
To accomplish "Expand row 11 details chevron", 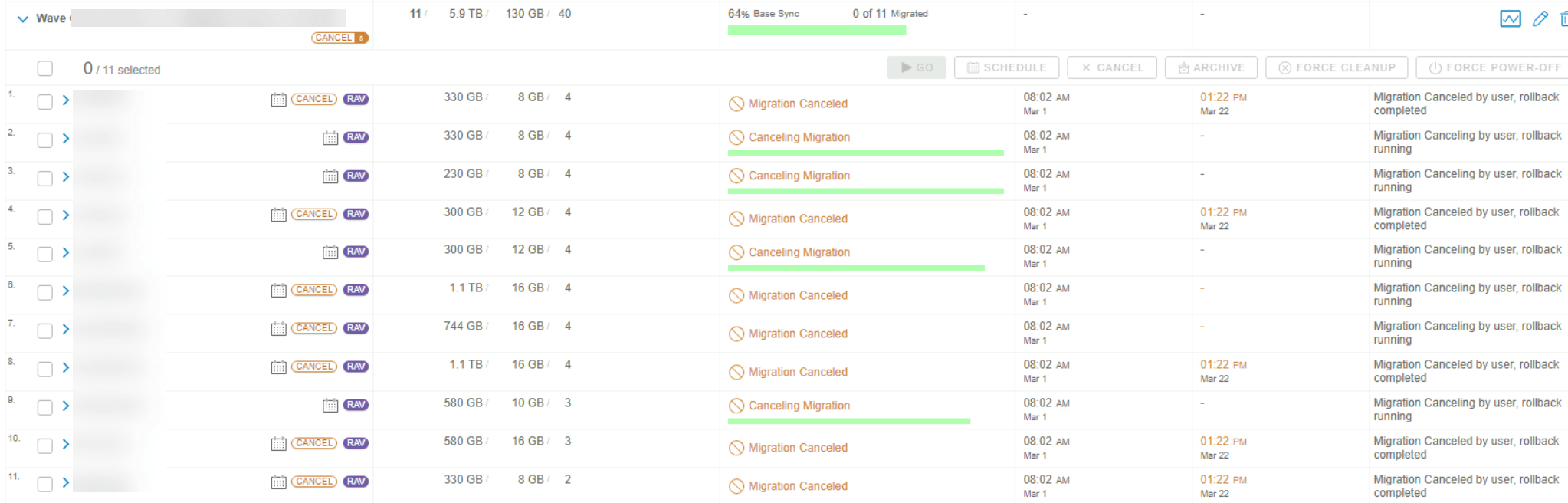I will (66, 482).
